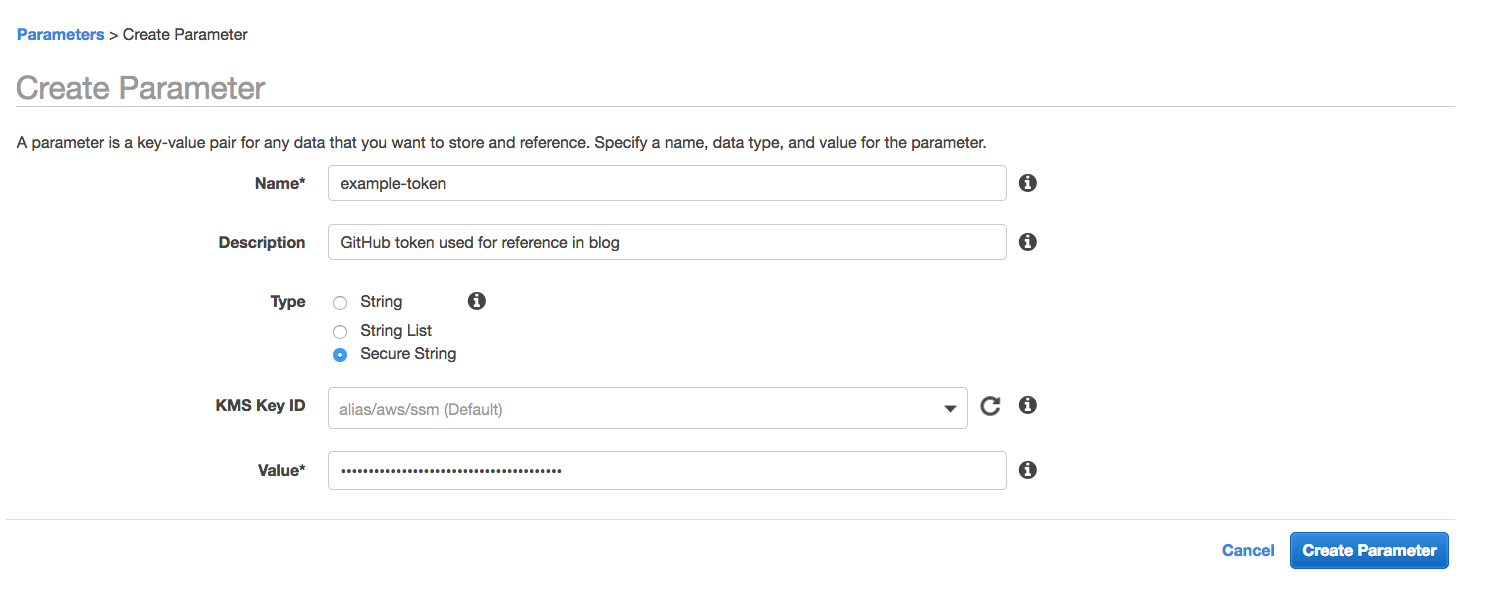The width and height of the screenshot is (1502, 599).
Task: Click the Secure String option label
Action: coord(408,354)
